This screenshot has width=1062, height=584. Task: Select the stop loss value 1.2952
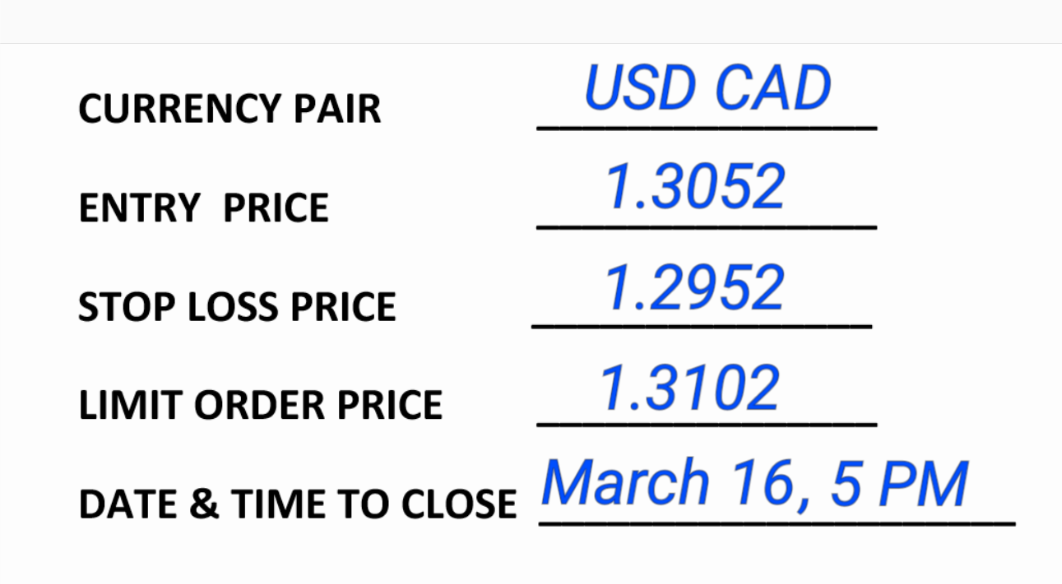[x=695, y=287]
